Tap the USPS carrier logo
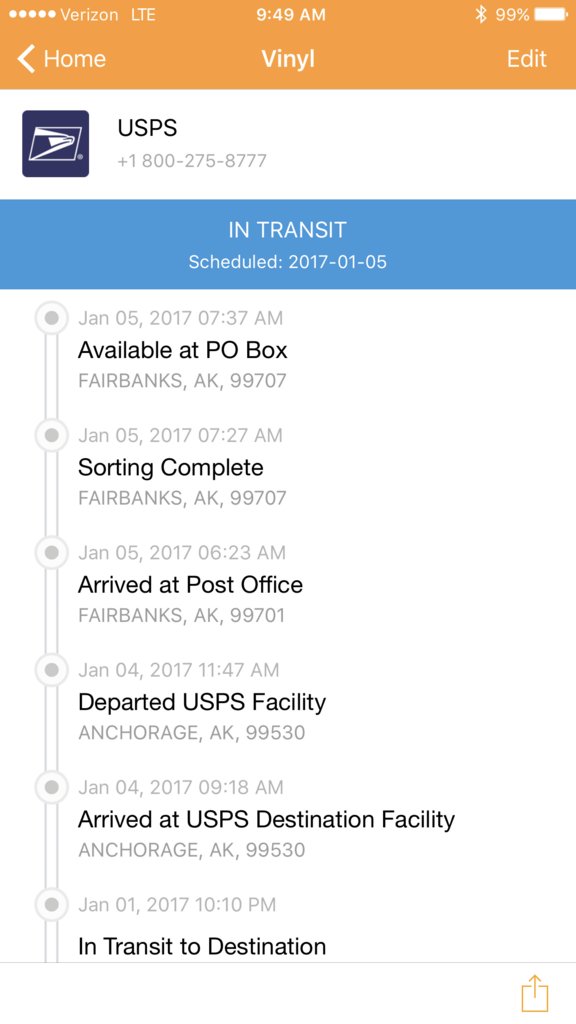576x1024 pixels. (x=56, y=144)
